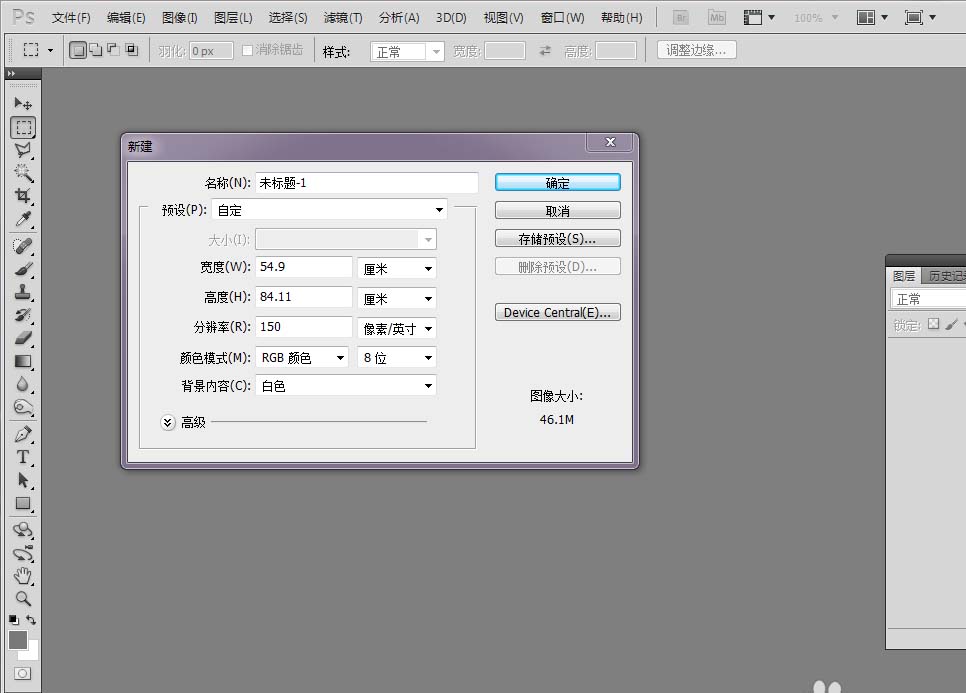The height and width of the screenshot is (693, 966).
Task: Toggle lock transparent pixels in Layers panel
Action: coord(933,323)
